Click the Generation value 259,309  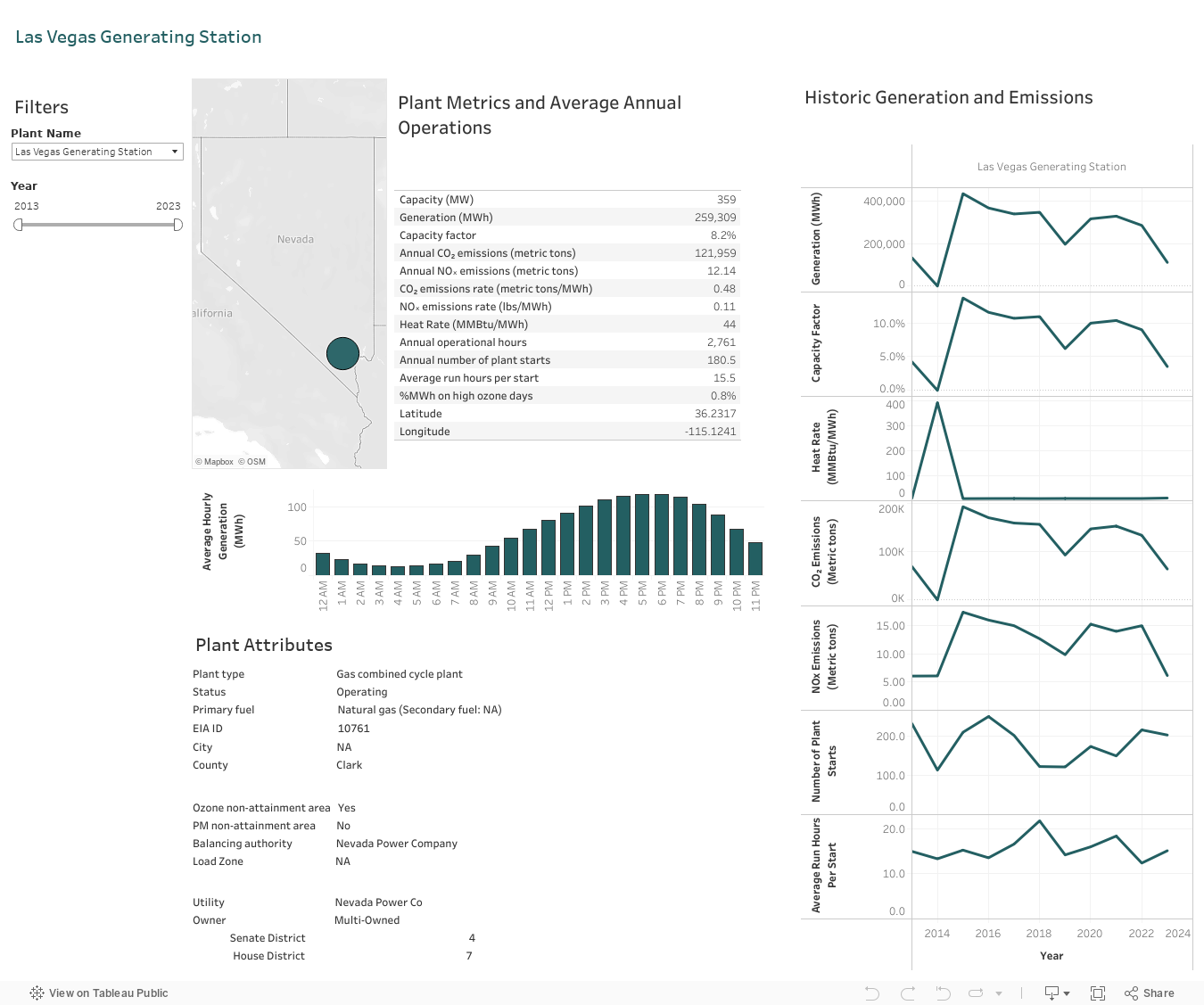[715, 218]
